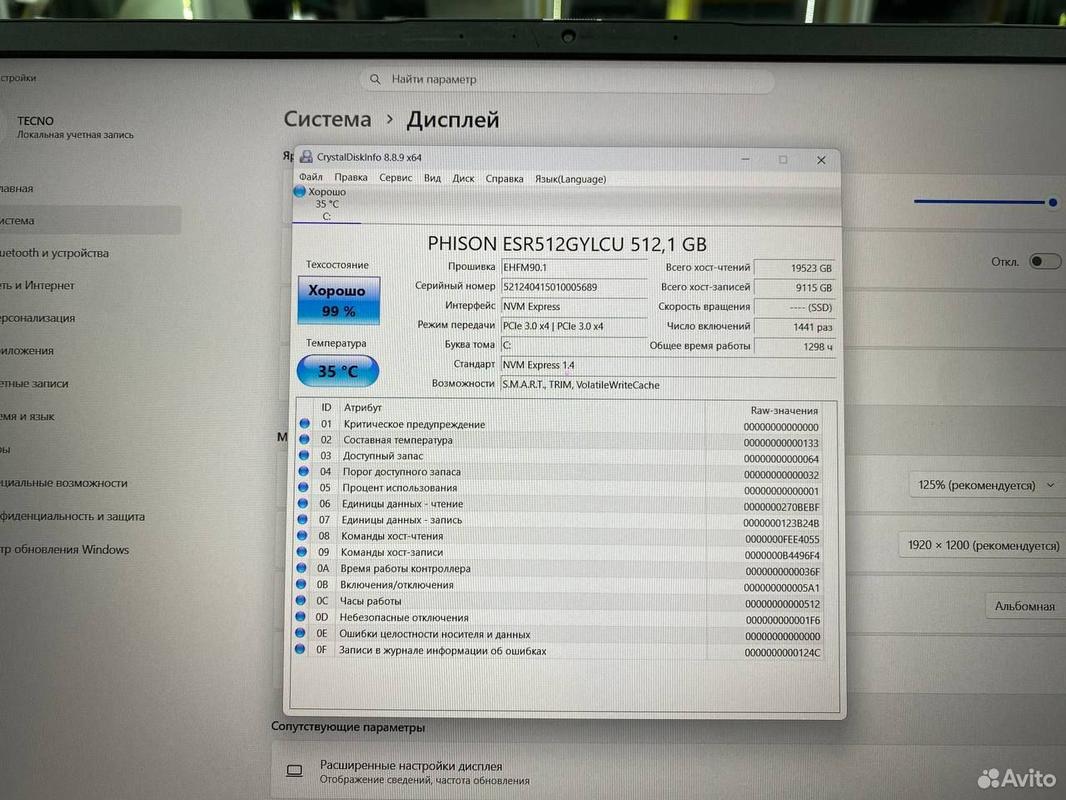Click status dot for attribute 0C Часы работы
Viewport: 1066px width, 800px height.
click(x=301, y=601)
